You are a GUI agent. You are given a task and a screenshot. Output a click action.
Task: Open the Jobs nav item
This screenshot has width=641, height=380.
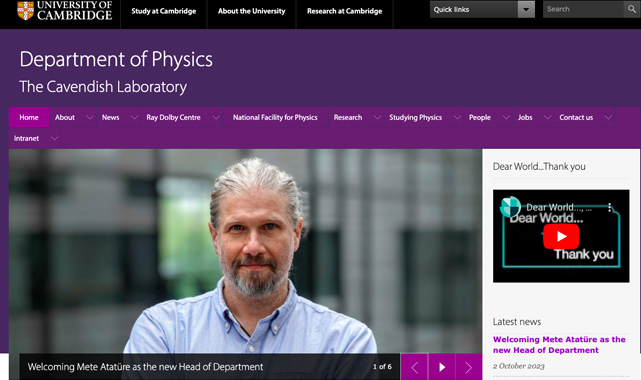click(x=525, y=117)
